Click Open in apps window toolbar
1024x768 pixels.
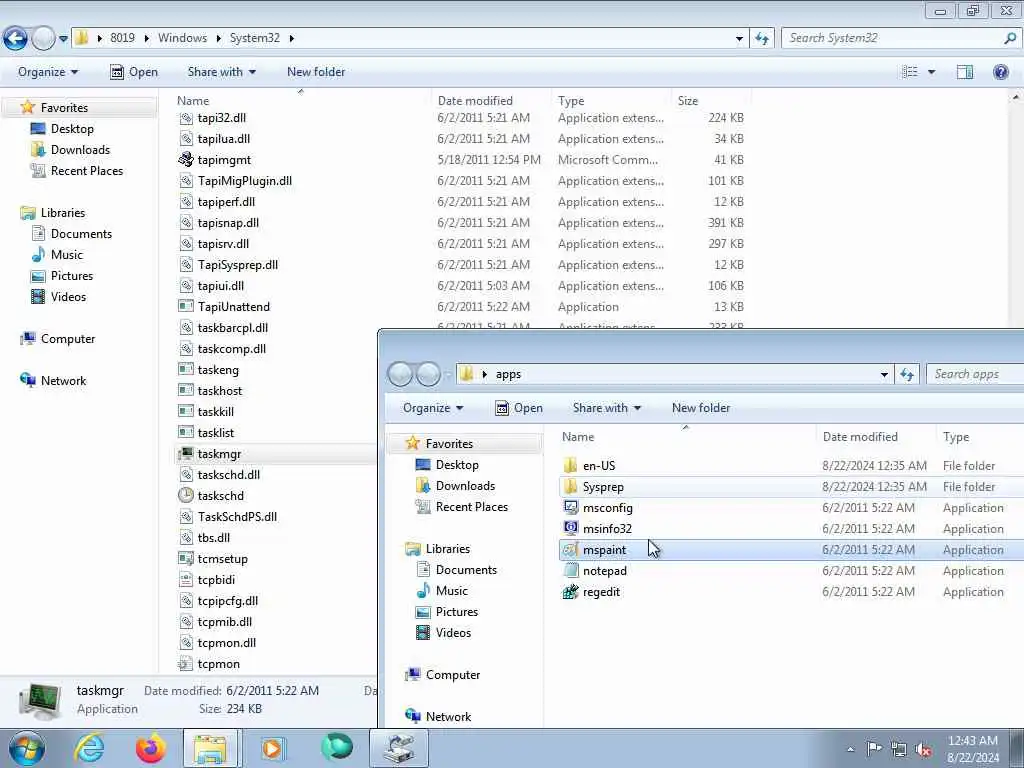point(519,408)
